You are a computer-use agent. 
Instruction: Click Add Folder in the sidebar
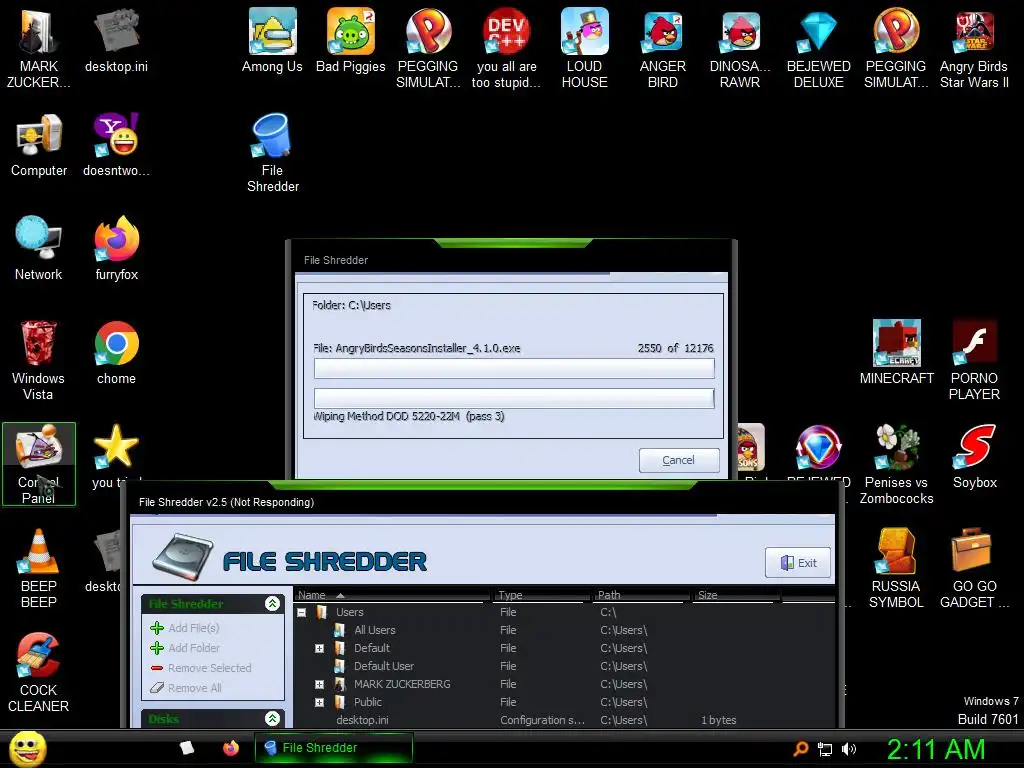pos(185,648)
